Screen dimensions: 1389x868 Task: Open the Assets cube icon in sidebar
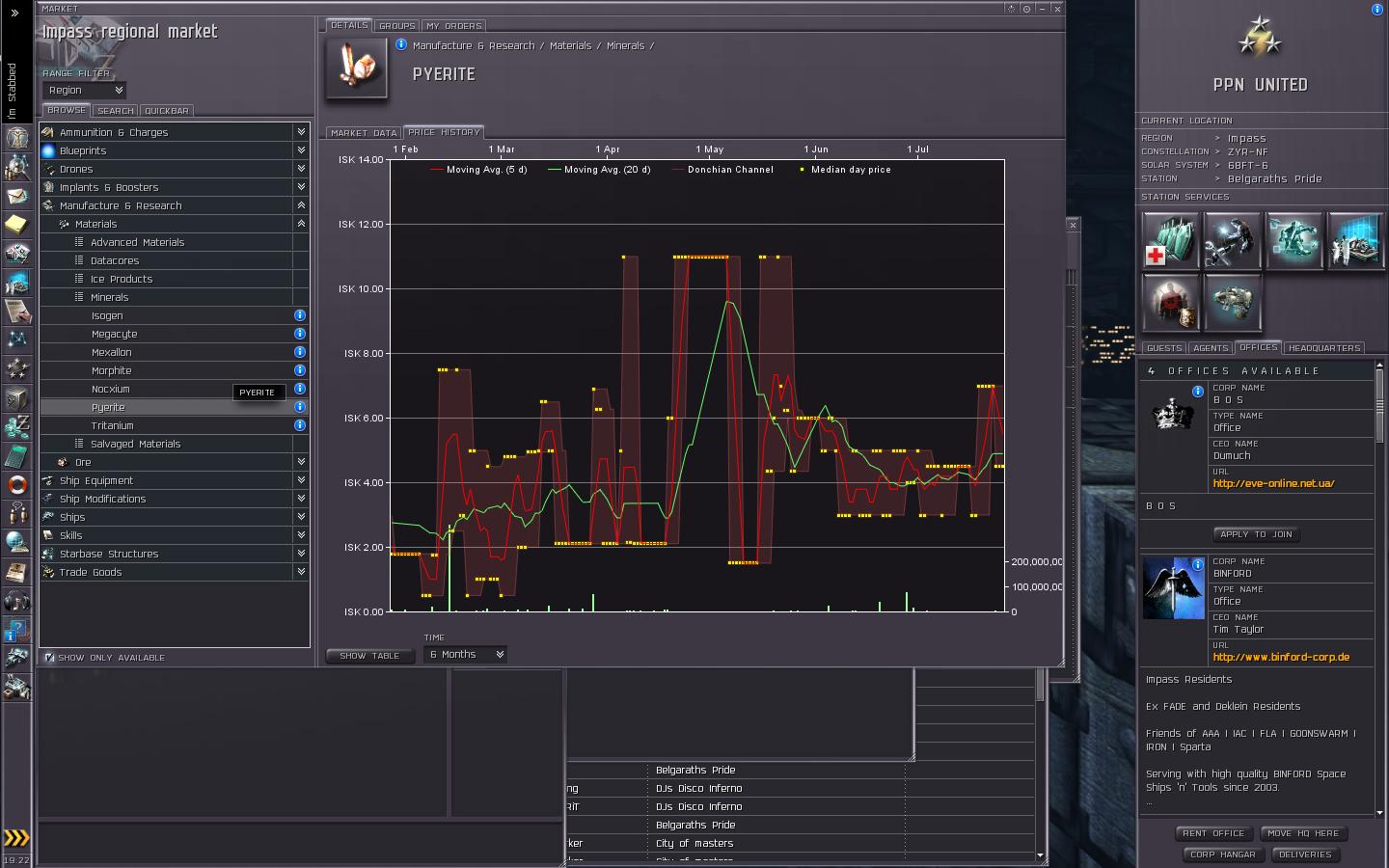pos(17,397)
